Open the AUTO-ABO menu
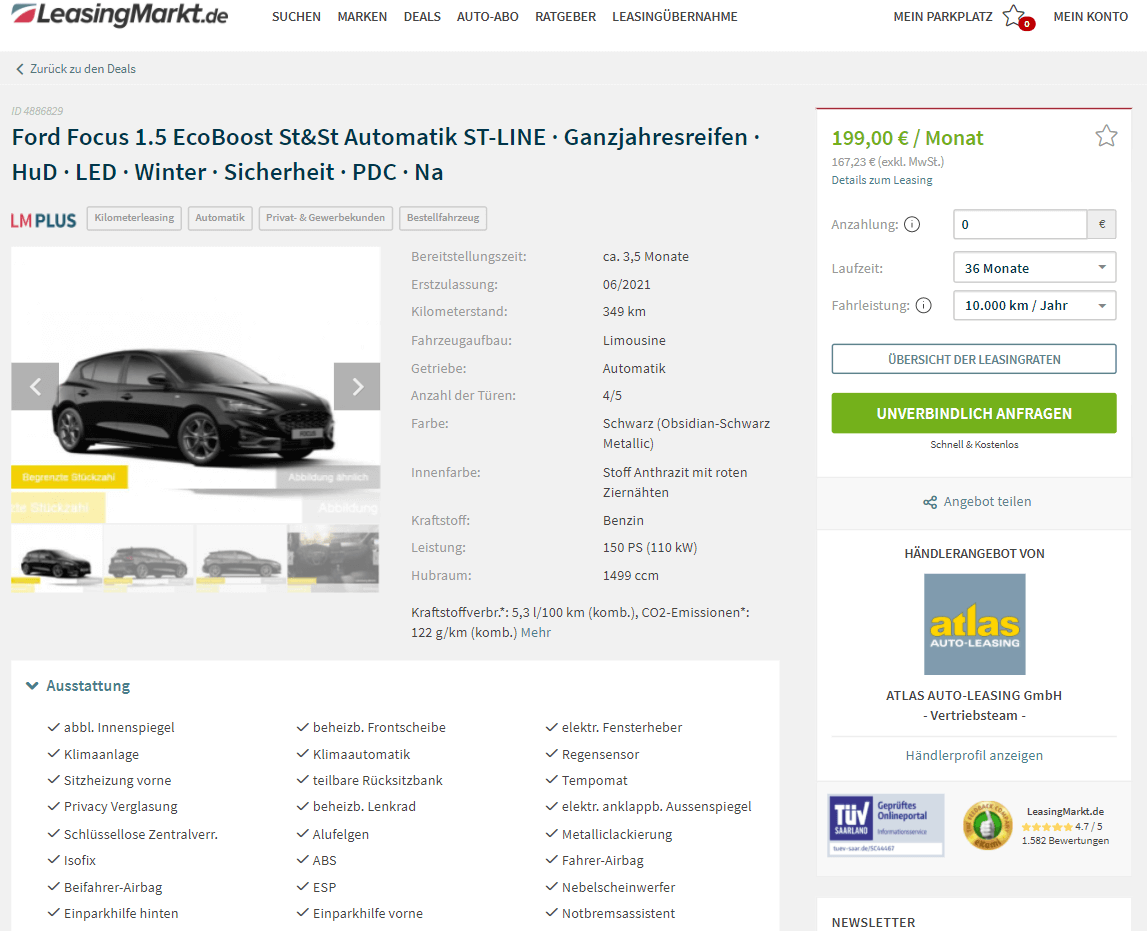The height and width of the screenshot is (931, 1147). point(488,17)
